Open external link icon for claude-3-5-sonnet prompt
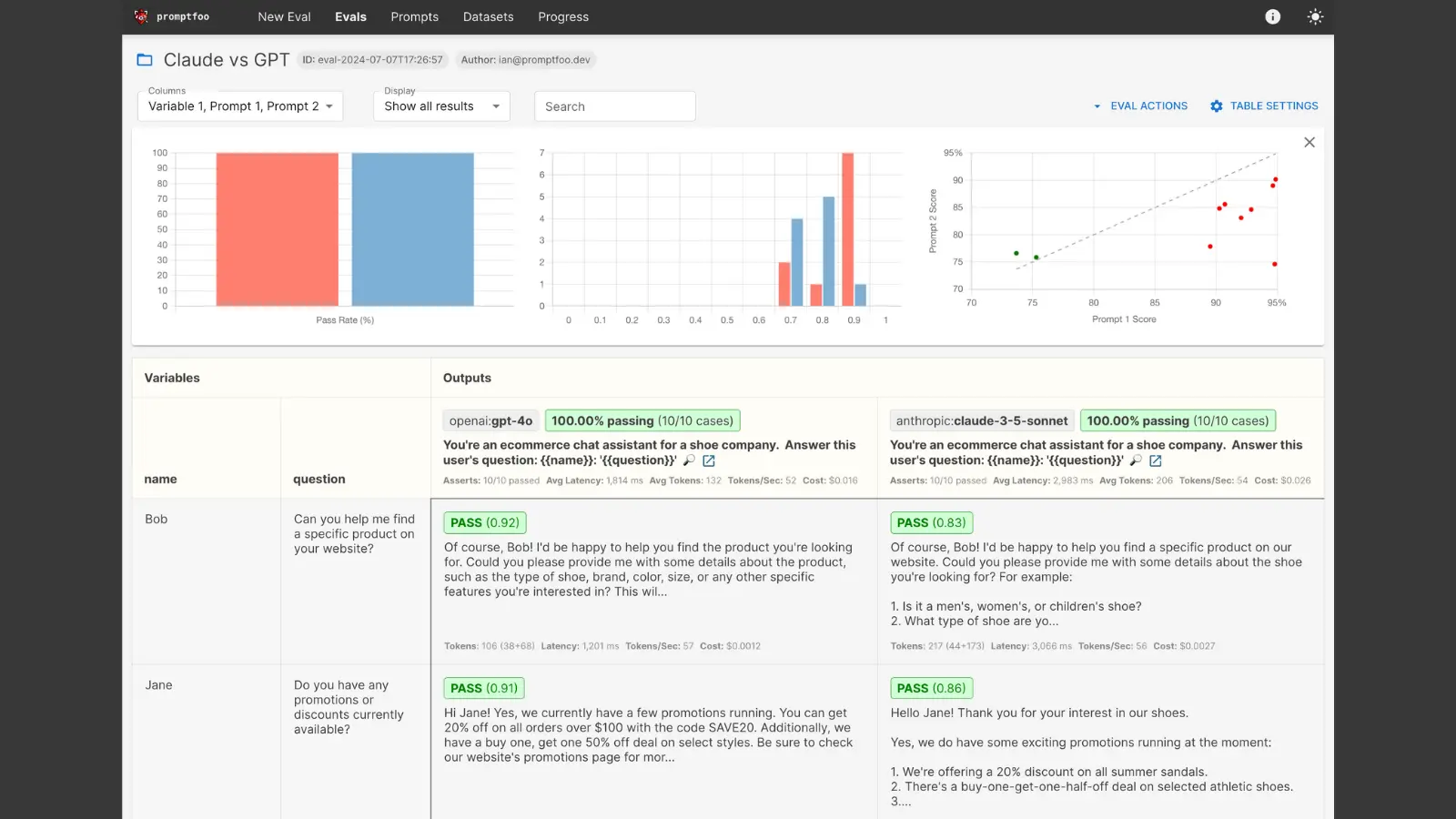Screen dimensions: 1456x819 1156,460
